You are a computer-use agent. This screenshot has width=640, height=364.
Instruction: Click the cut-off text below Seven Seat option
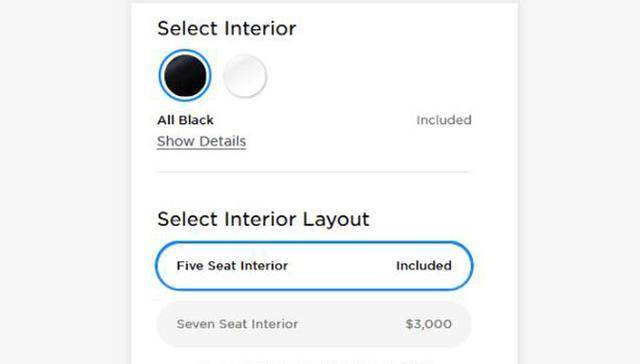pyautogui.click(x=314, y=361)
